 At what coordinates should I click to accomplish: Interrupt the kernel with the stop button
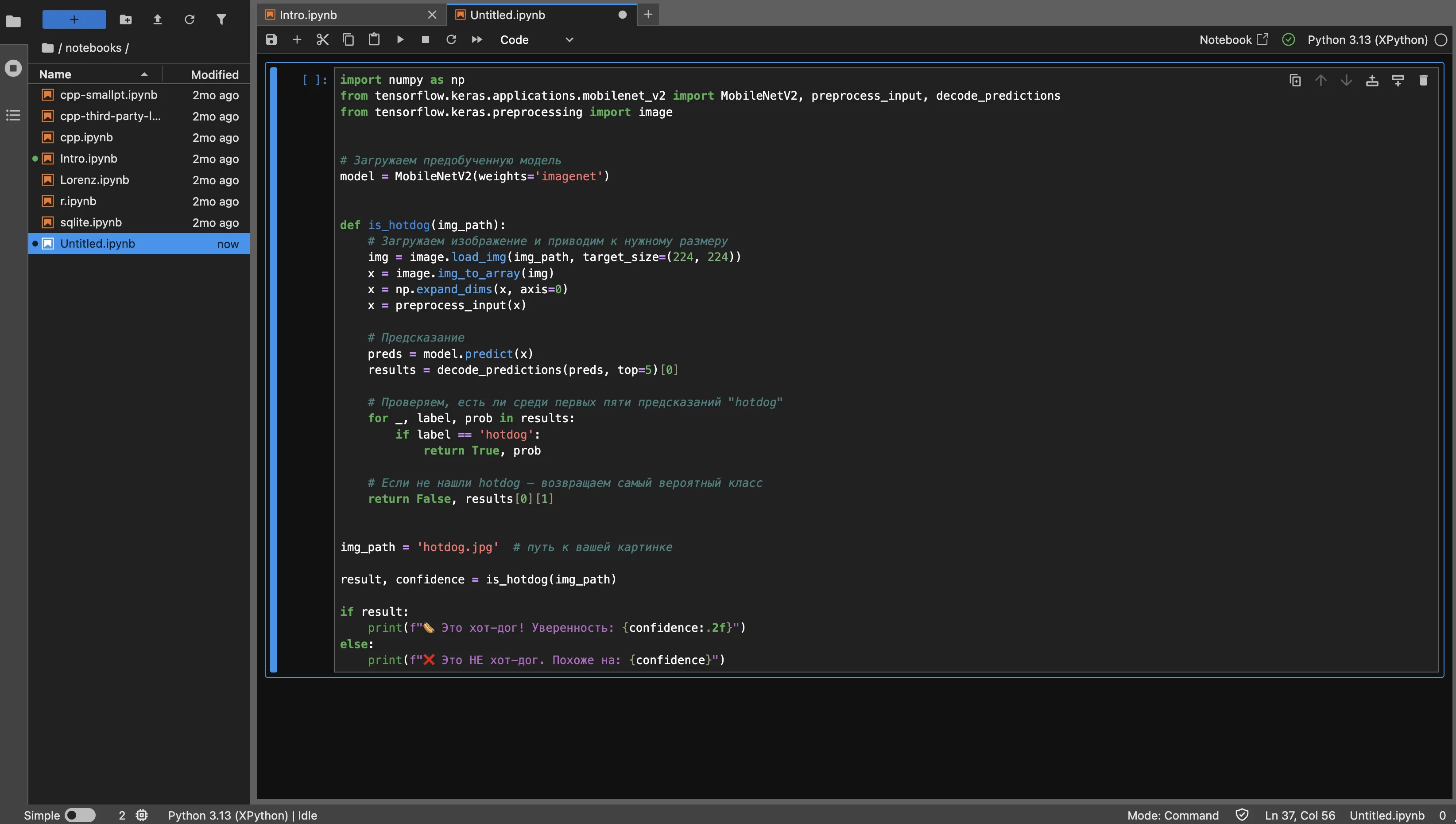(426, 39)
